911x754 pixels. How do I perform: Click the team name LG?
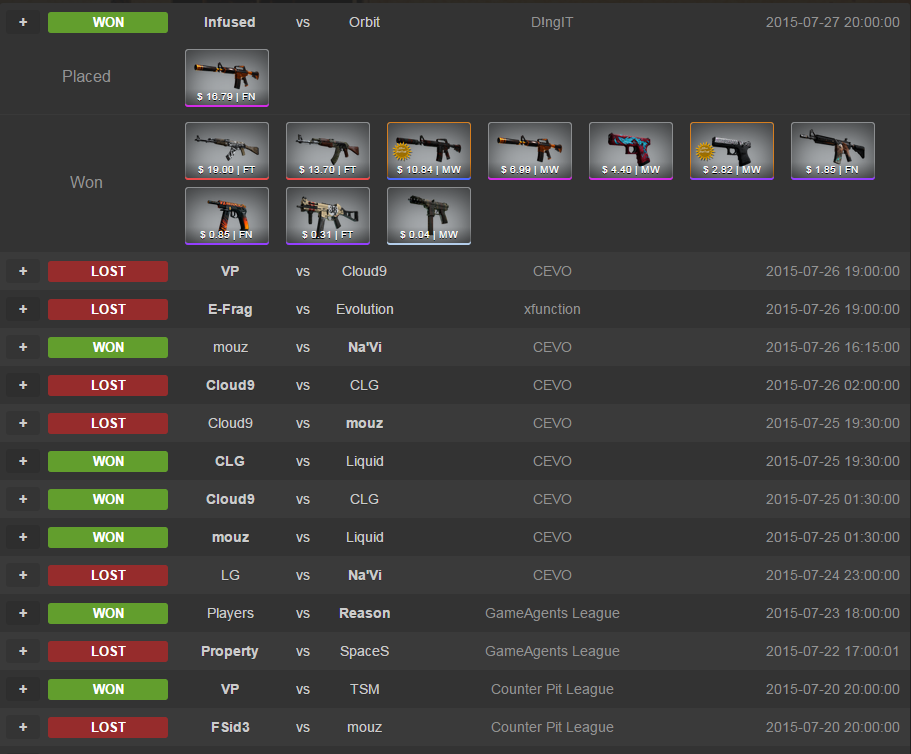(230, 575)
